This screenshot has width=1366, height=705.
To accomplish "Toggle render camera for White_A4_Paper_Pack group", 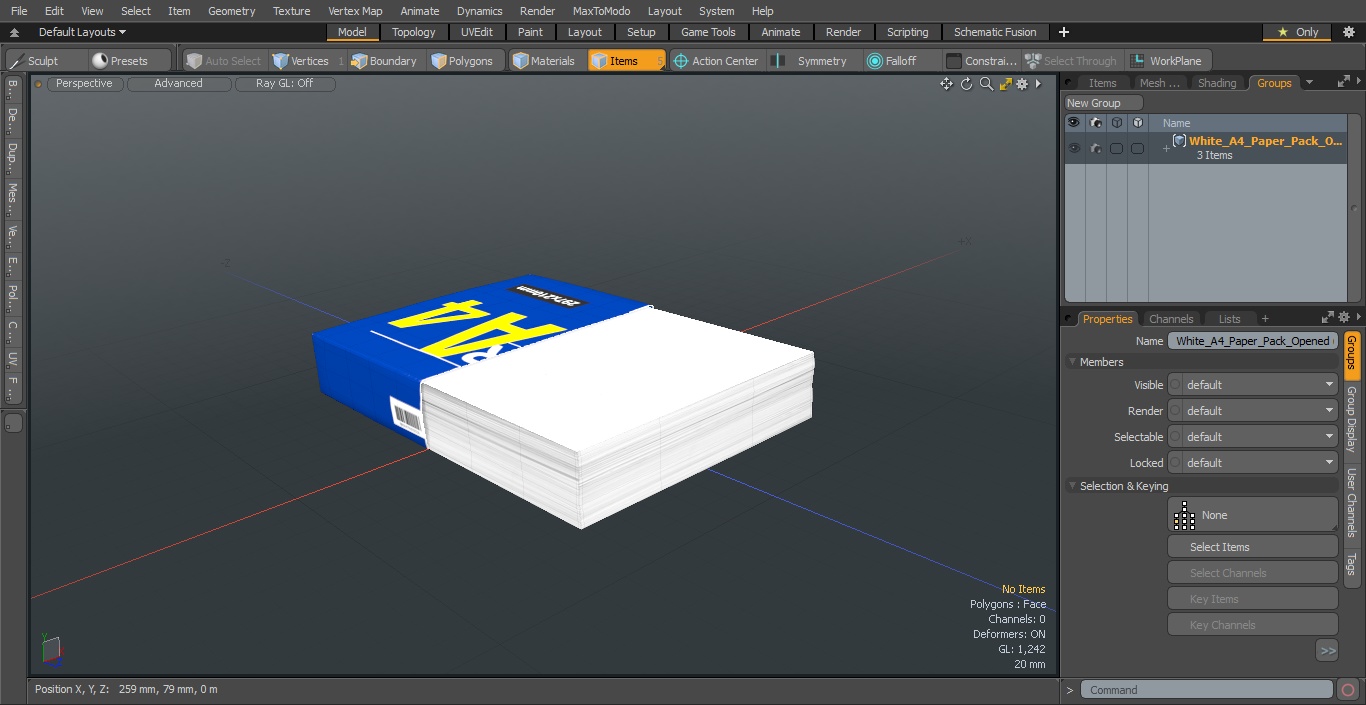I will point(1096,148).
